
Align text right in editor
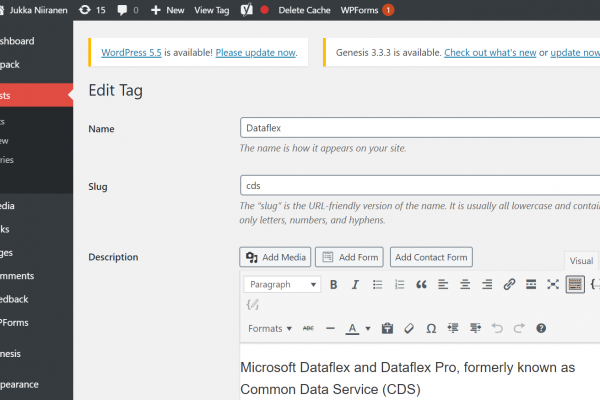click(487, 284)
